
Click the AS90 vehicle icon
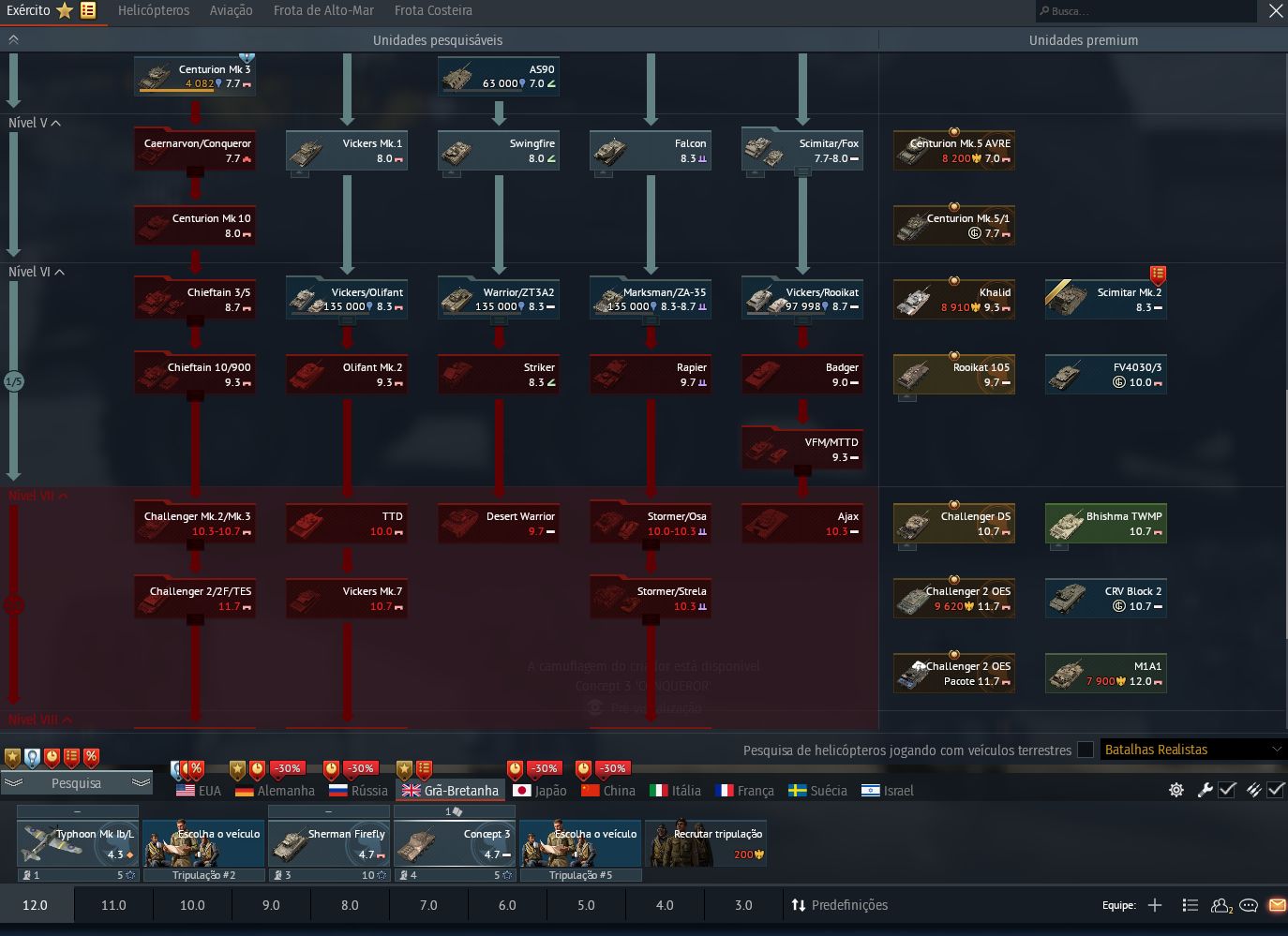click(x=457, y=78)
